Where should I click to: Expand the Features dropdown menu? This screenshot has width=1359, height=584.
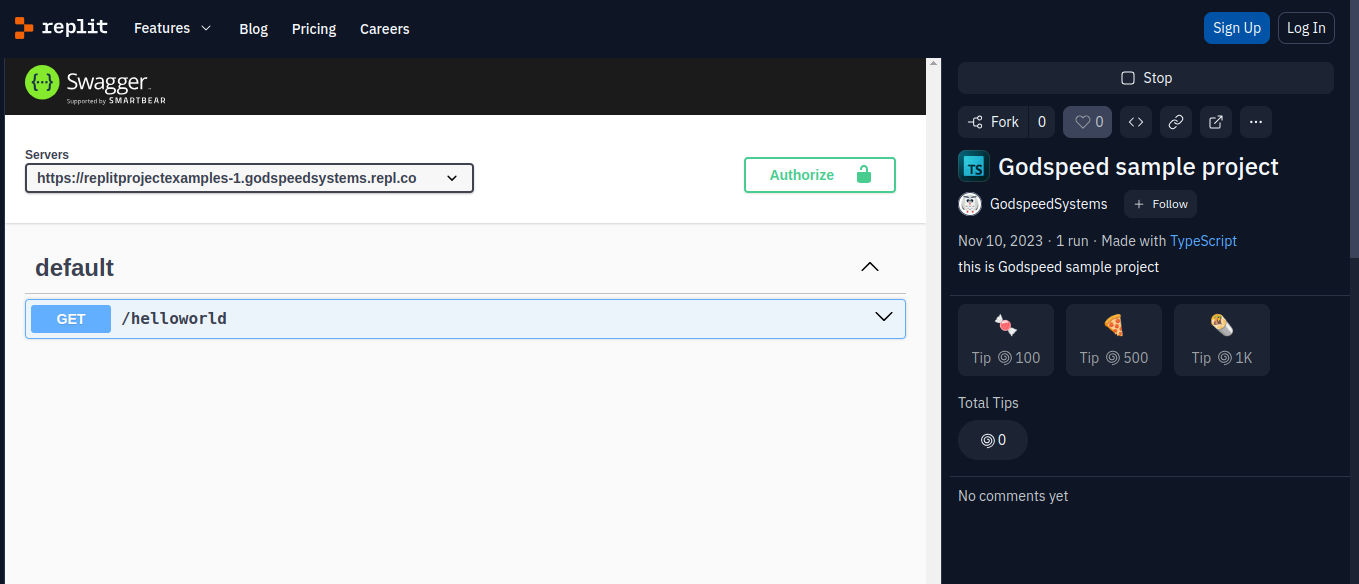[173, 28]
